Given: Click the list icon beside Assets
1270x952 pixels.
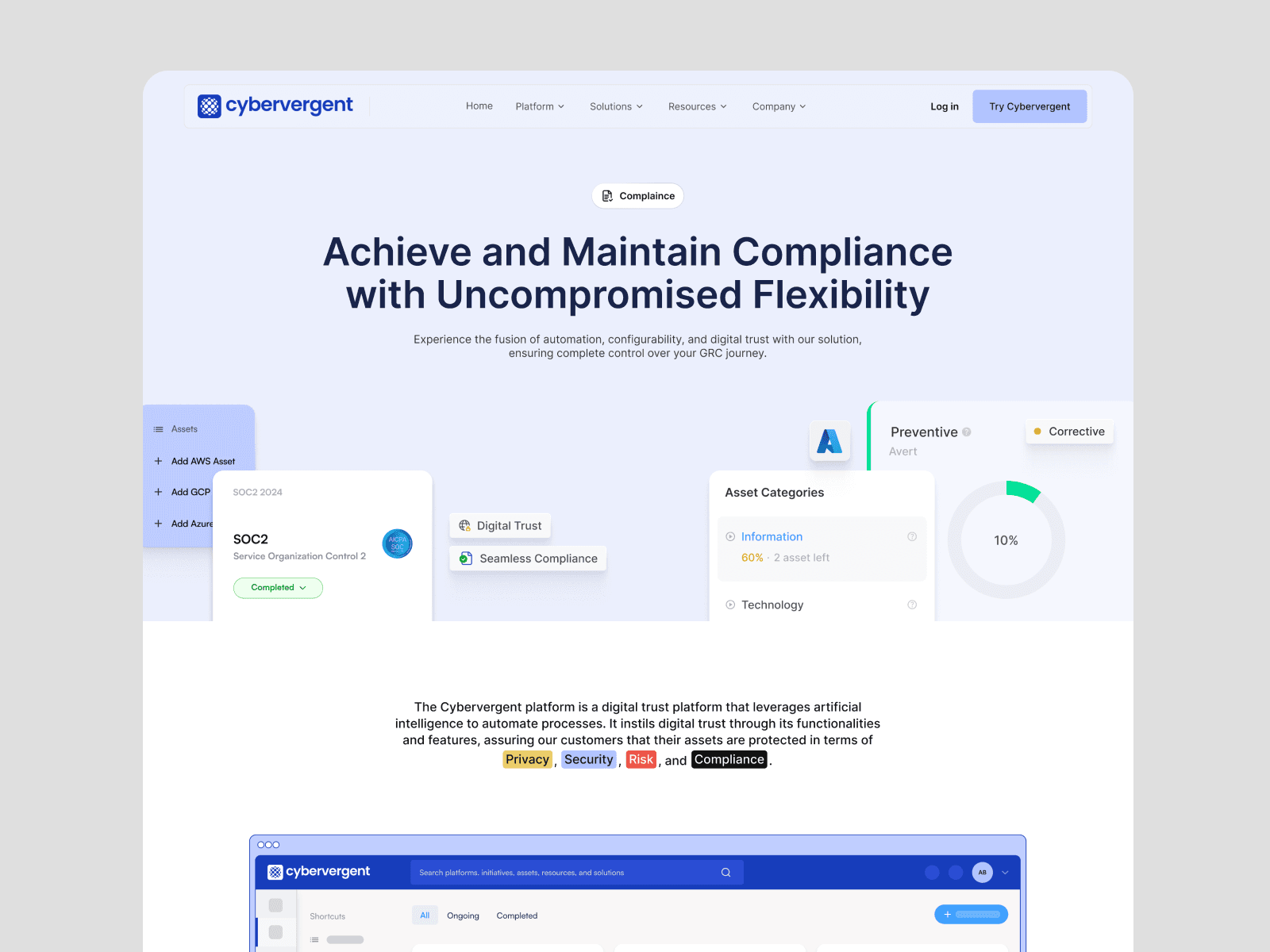Looking at the screenshot, I should (158, 429).
